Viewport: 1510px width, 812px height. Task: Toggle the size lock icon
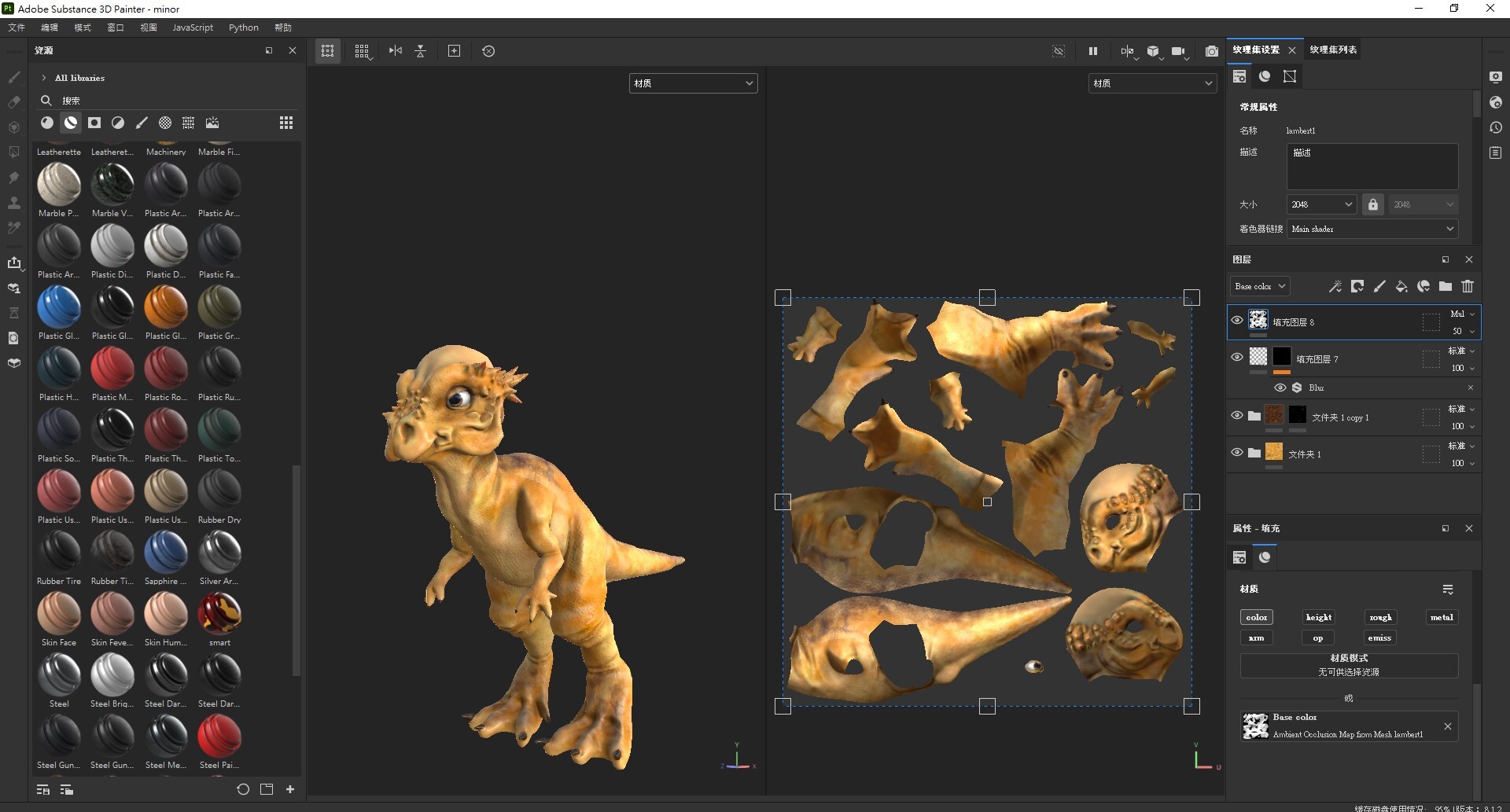pyautogui.click(x=1372, y=204)
